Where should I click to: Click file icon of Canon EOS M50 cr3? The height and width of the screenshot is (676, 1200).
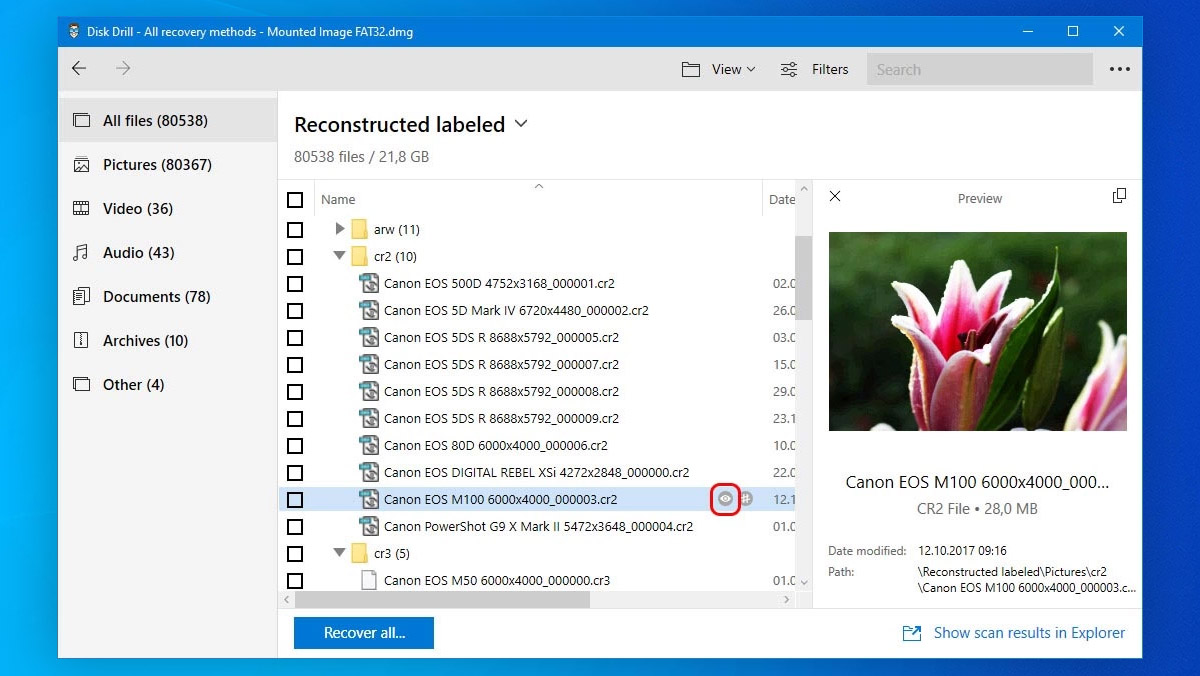coord(369,581)
